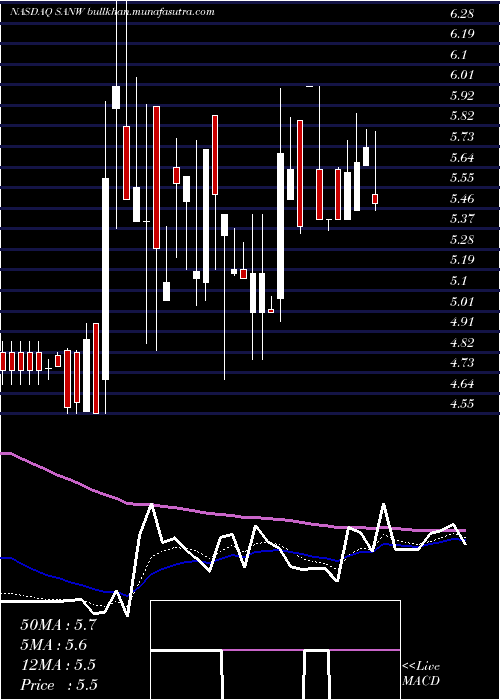The width and height of the screenshot is (500, 700).
Task: Select the 4.55 price axis label
Action: pos(462,404)
